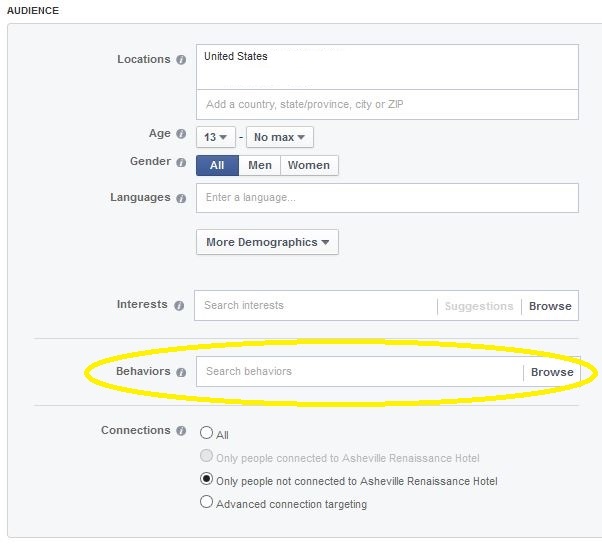
Task: Click the Enter a language input
Action: pos(387,198)
